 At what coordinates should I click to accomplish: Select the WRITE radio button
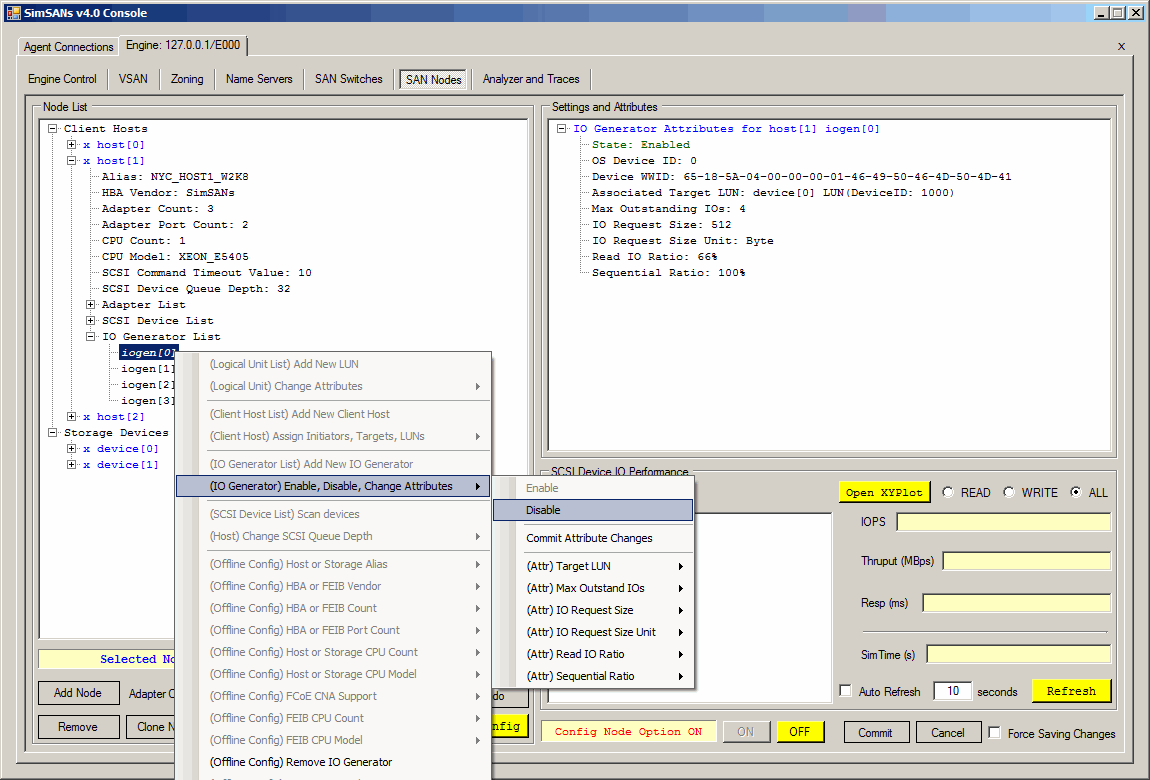click(x=1009, y=492)
